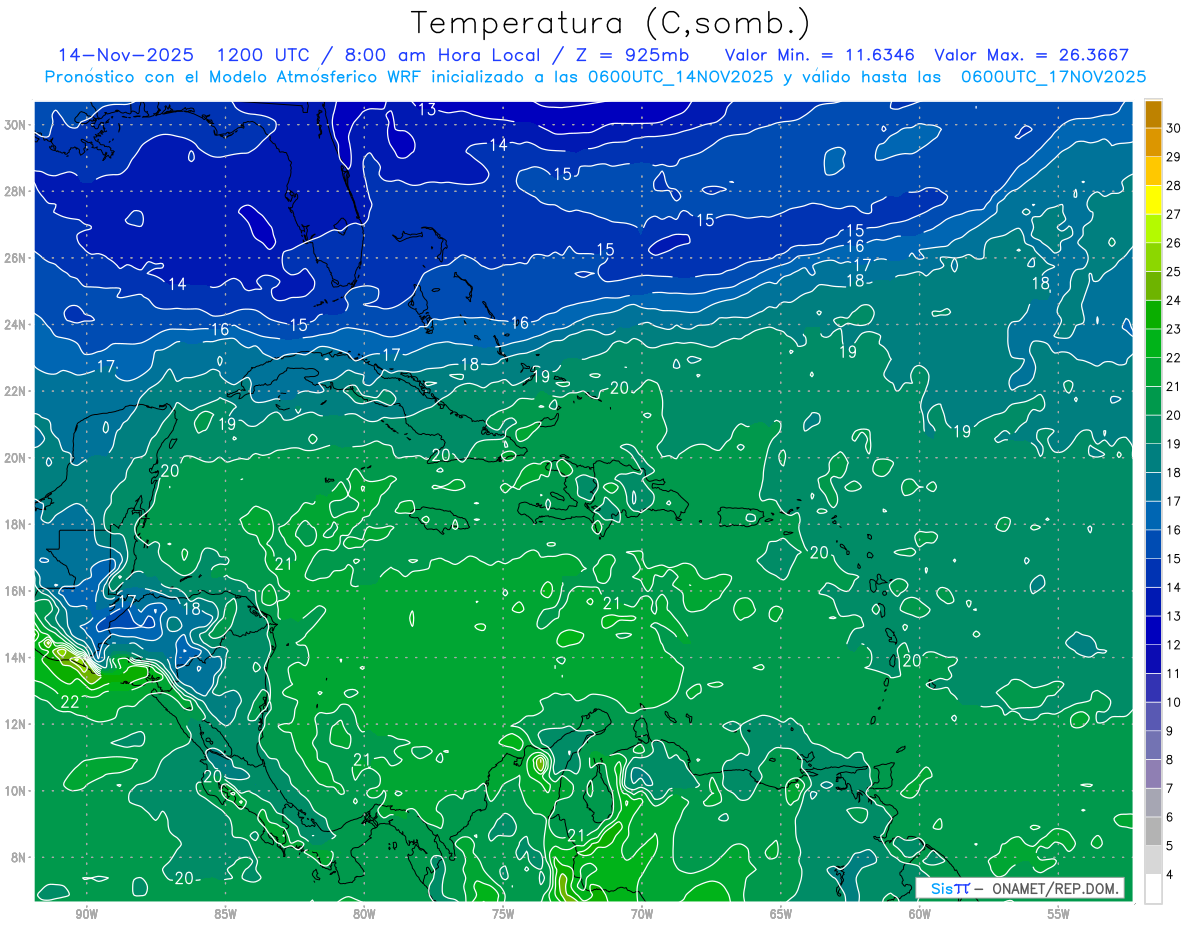This screenshot has height=927, width=1200.
Task: Click the '12N' latitude axis label
Action: pos(17,724)
